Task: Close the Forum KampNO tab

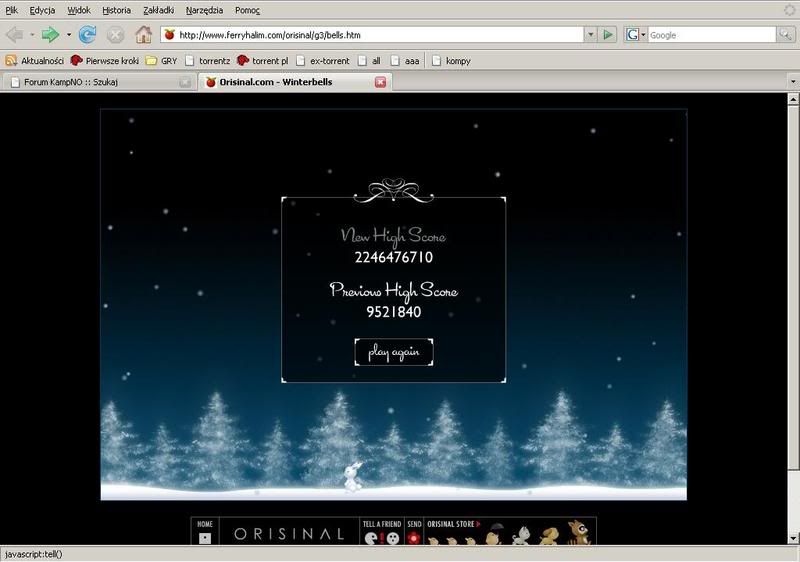Action: click(185, 82)
